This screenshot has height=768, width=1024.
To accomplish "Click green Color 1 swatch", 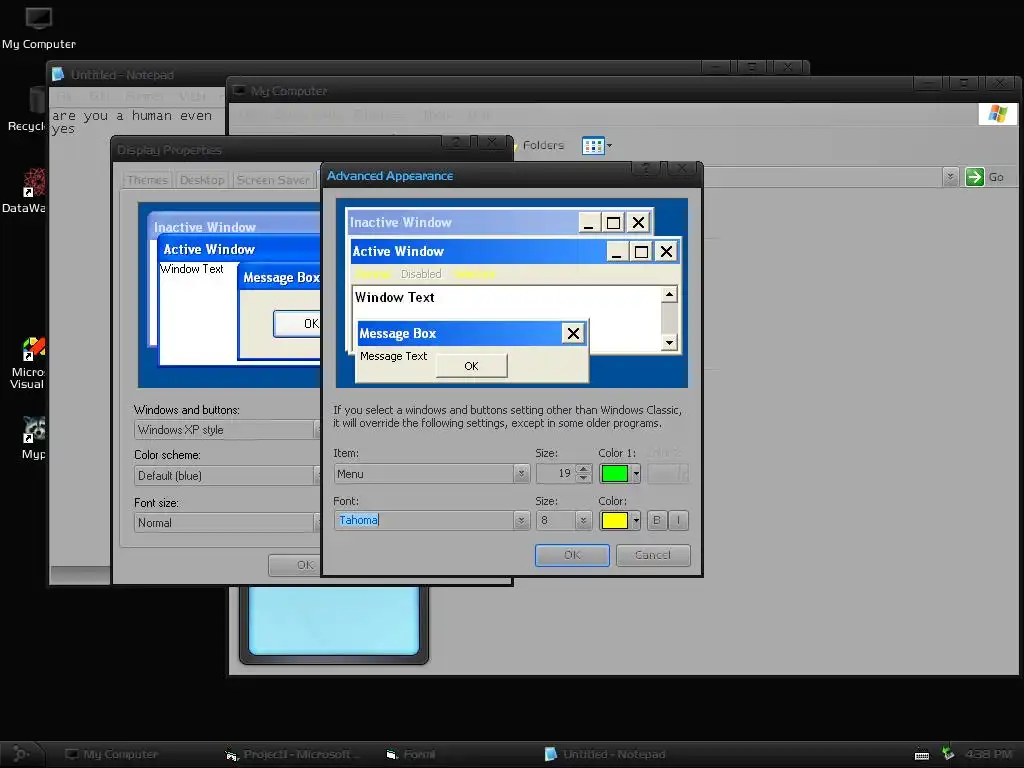I will point(615,473).
